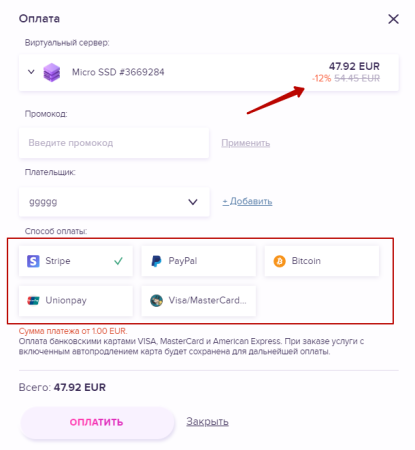
Task: Click the Unionpay card logo icon
Action: tap(33, 300)
